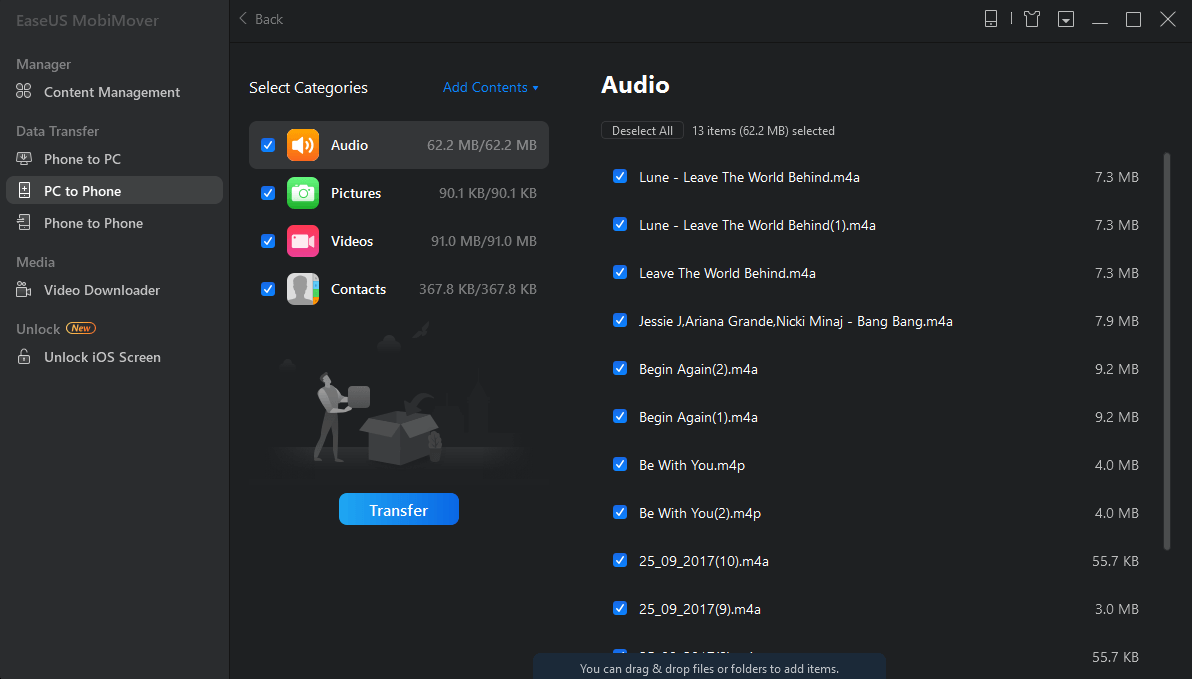Uncheck the Pictures category
The image size is (1192, 679).
pos(267,193)
